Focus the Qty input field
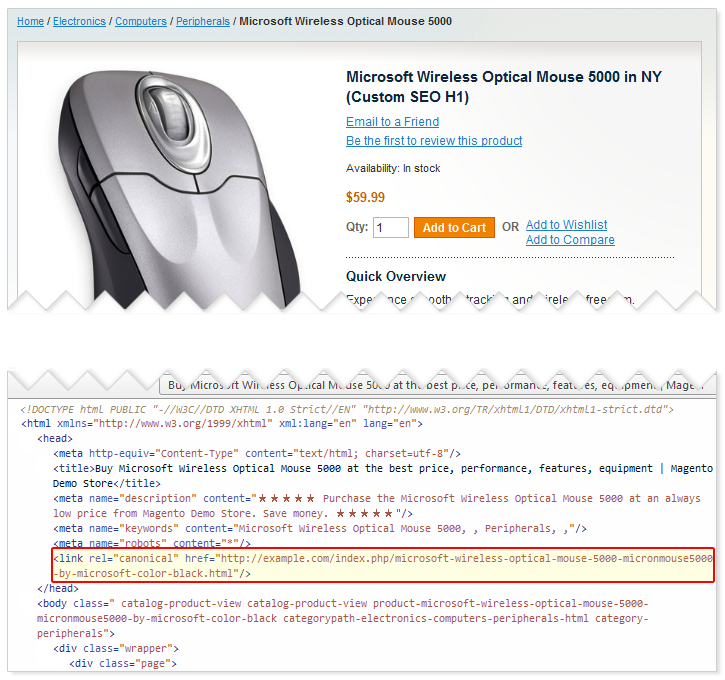The height and width of the screenshot is (680, 725). [x=391, y=228]
